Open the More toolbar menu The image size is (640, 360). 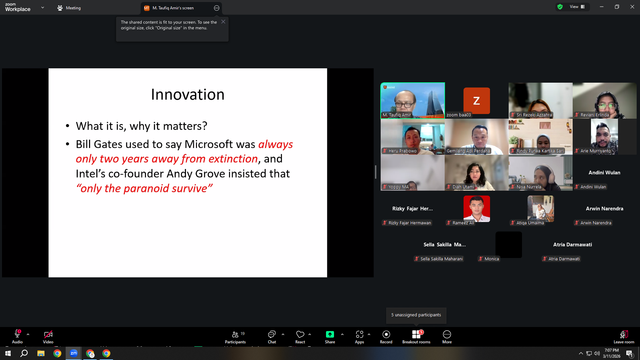click(x=447, y=336)
